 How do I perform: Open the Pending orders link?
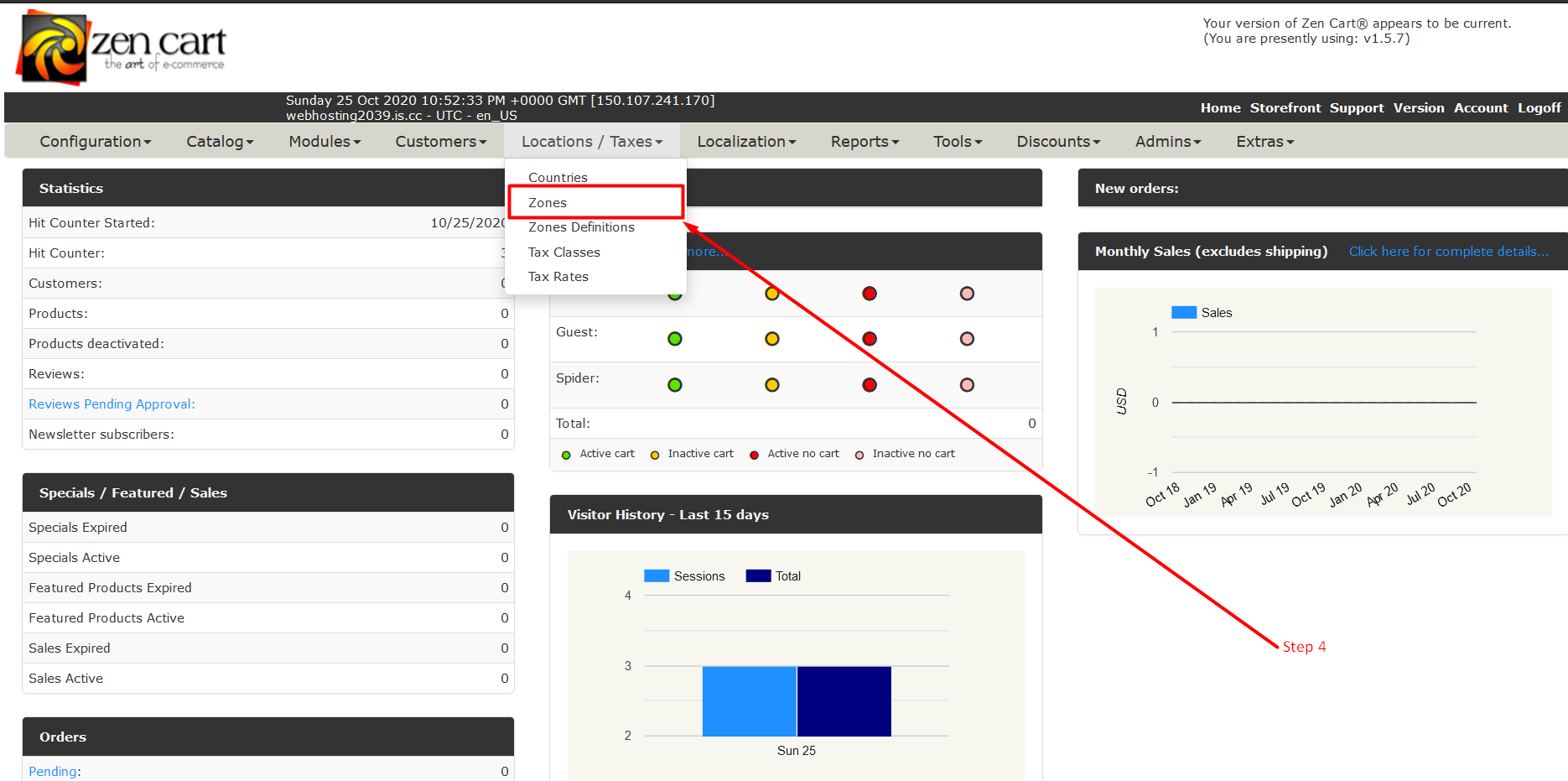(54, 772)
